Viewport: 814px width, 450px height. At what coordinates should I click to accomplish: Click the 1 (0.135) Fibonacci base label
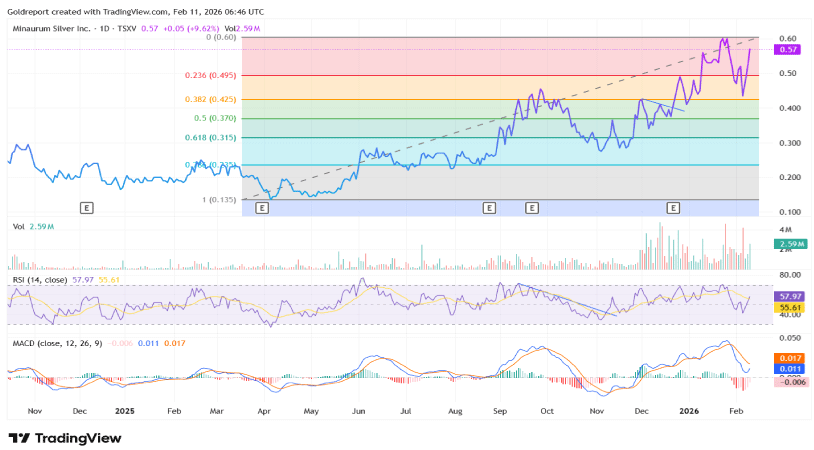click(x=218, y=199)
